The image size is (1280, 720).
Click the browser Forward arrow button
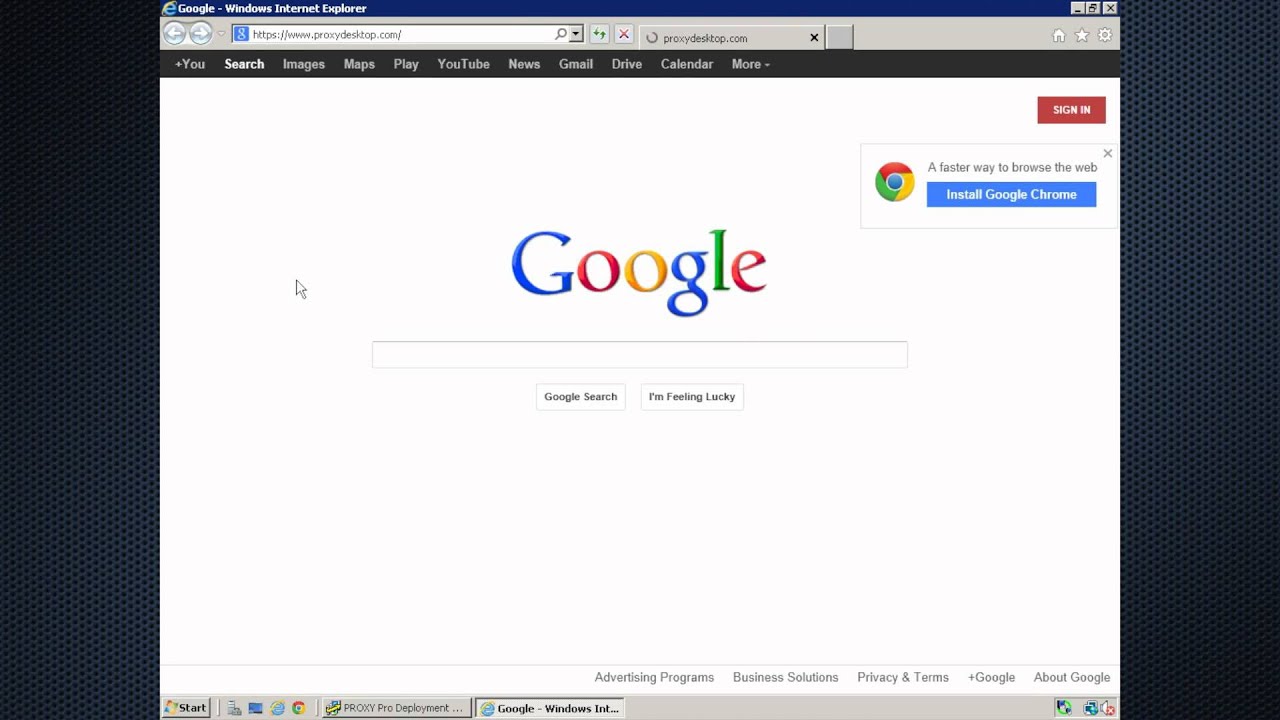201,34
